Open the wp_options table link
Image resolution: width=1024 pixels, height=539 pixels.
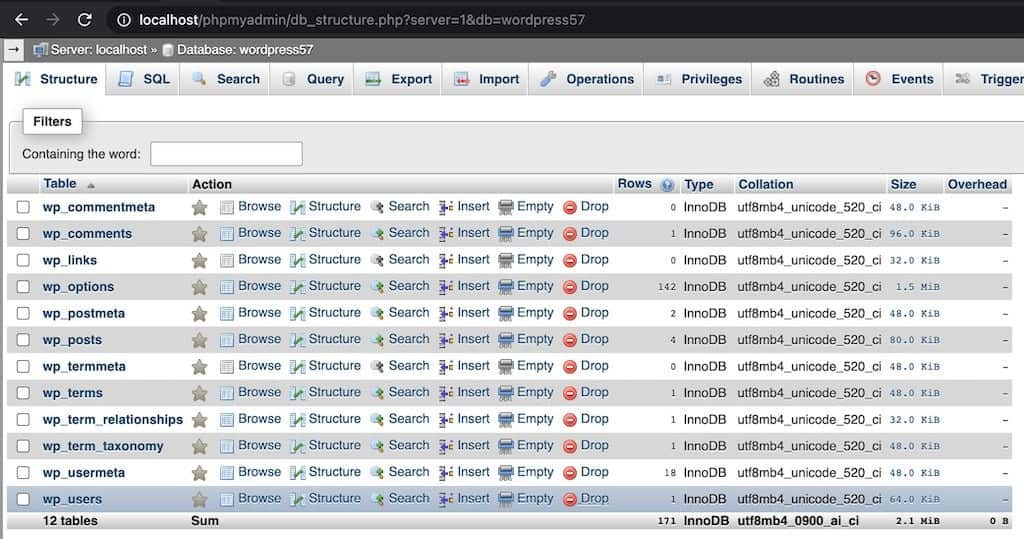click(78, 287)
